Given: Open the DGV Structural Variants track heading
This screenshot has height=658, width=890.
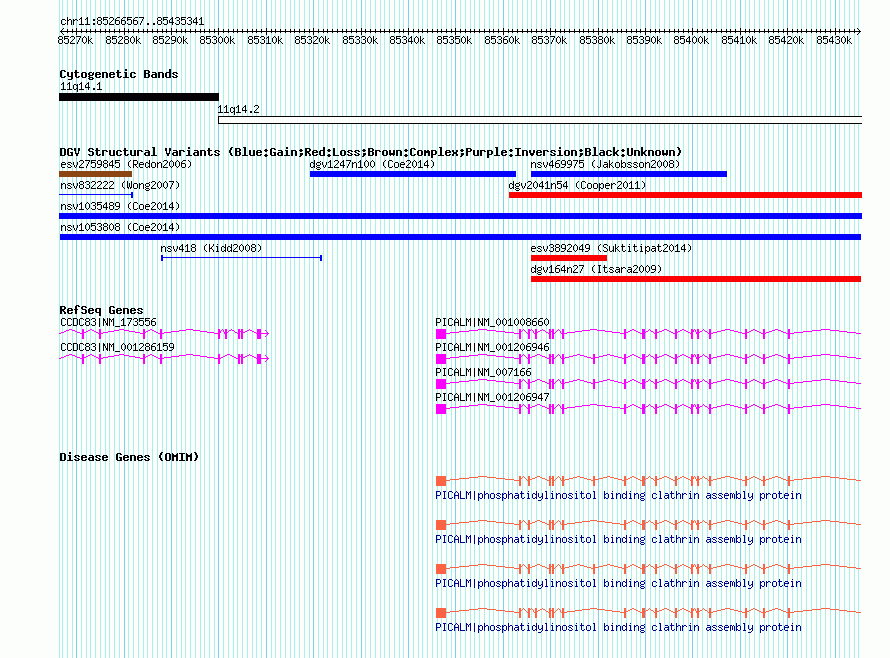Looking at the screenshot, I should pos(370,152).
